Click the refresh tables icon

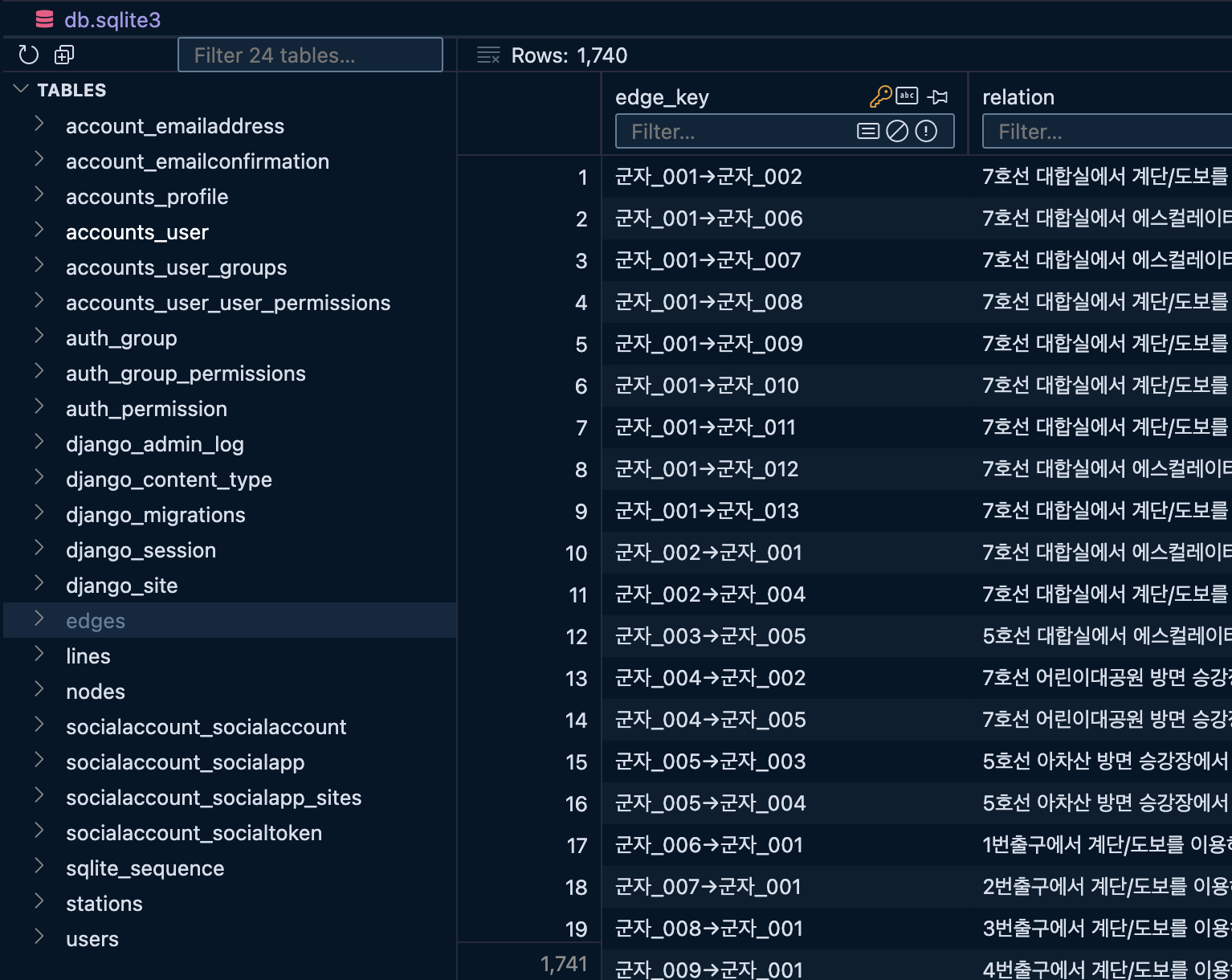point(29,55)
